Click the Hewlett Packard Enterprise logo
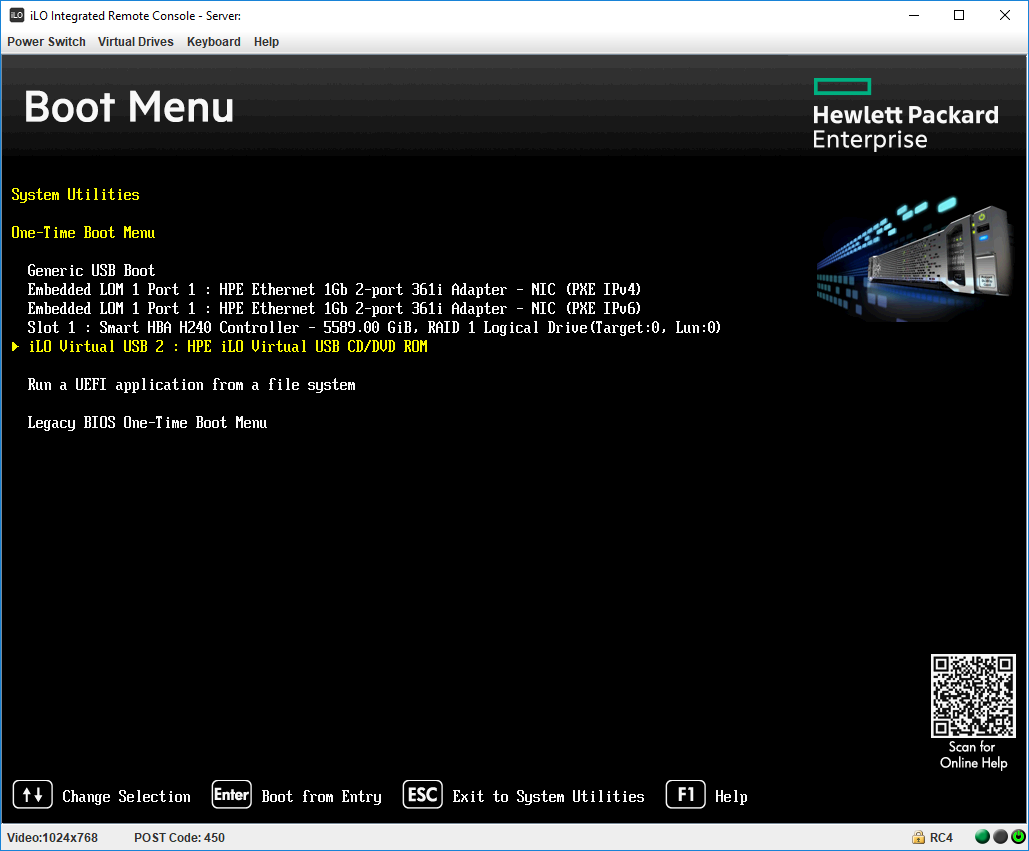 click(x=905, y=114)
